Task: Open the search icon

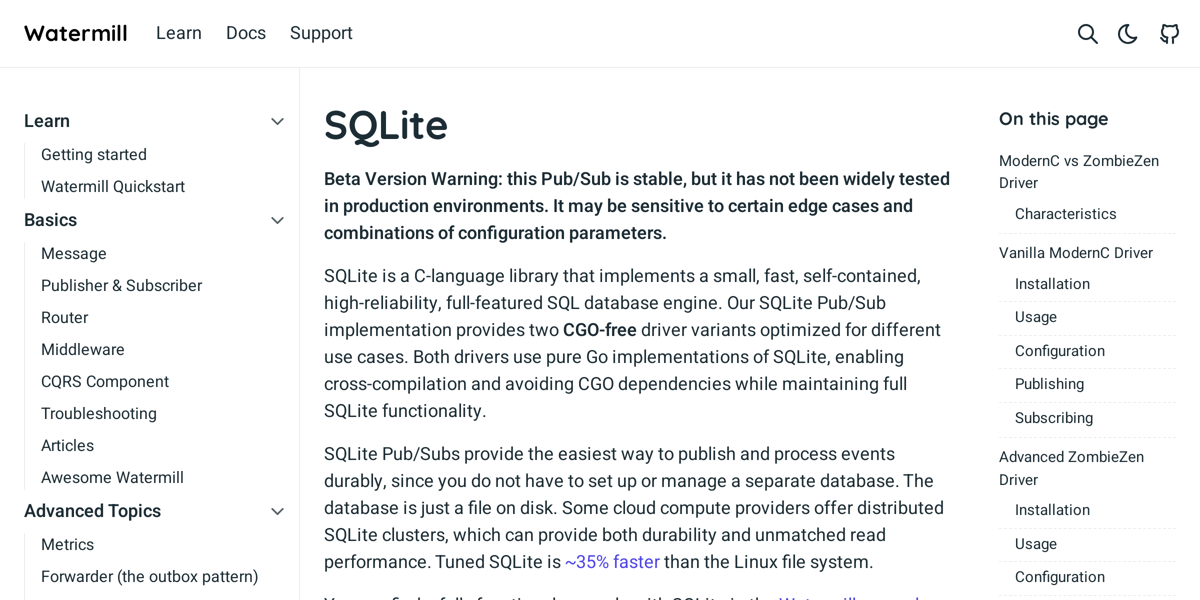Action: click(1087, 33)
